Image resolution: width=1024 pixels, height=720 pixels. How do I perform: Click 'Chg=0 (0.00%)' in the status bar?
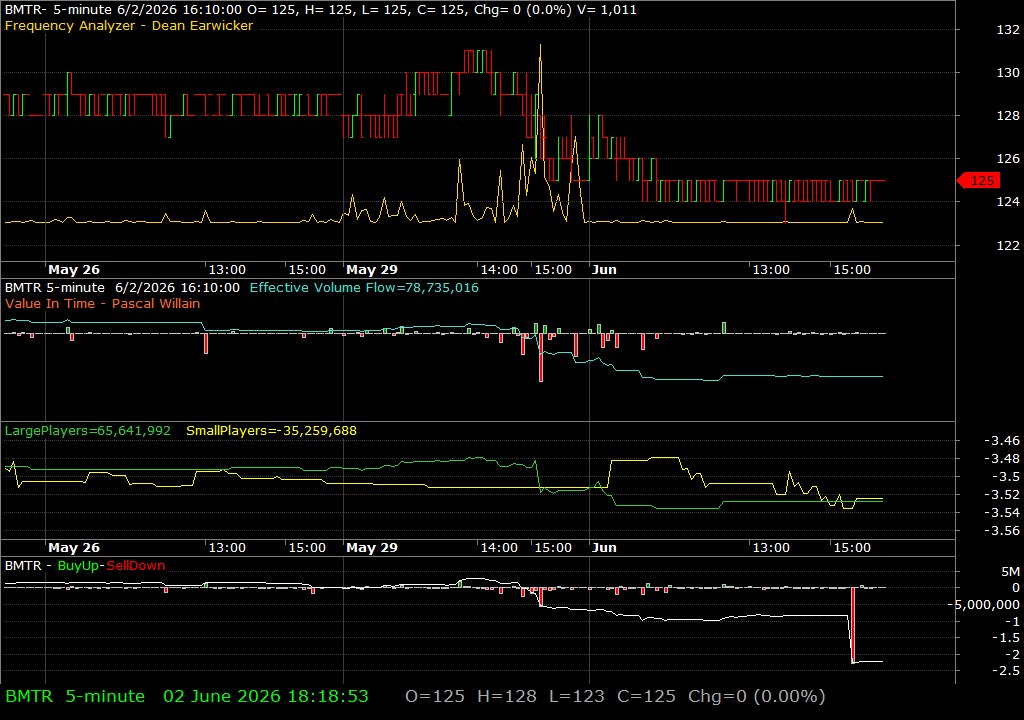(756, 696)
